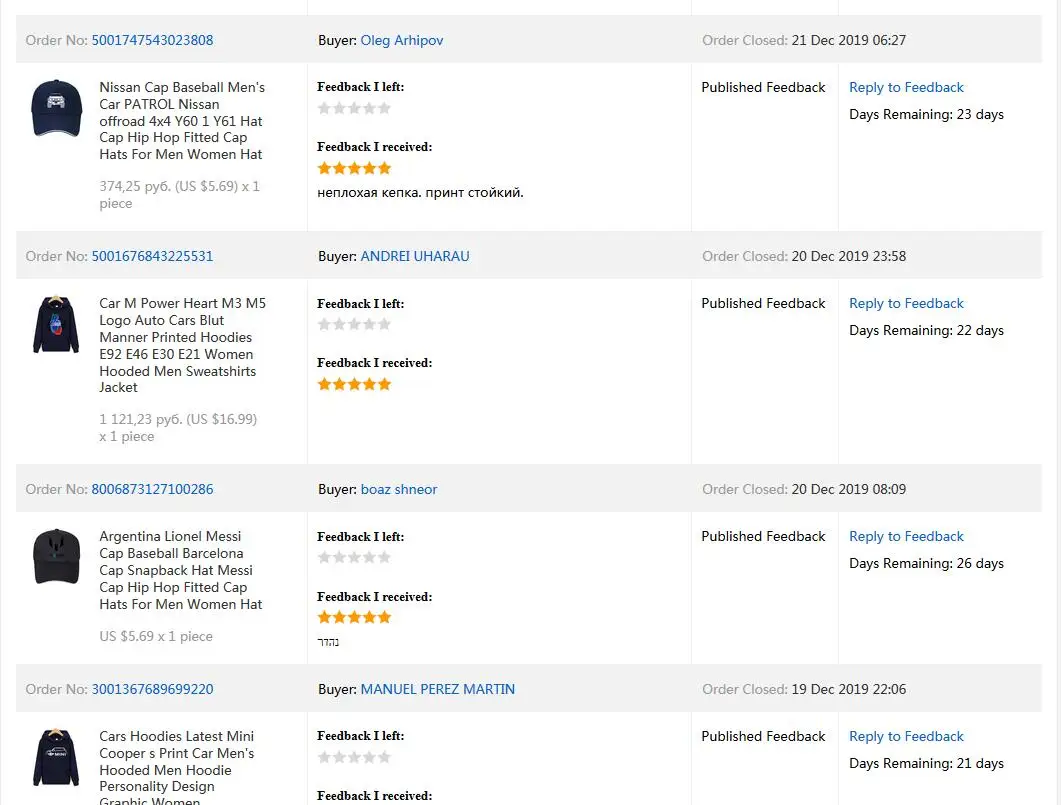Reply to Feedback for boaz shneor order

tap(906, 536)
